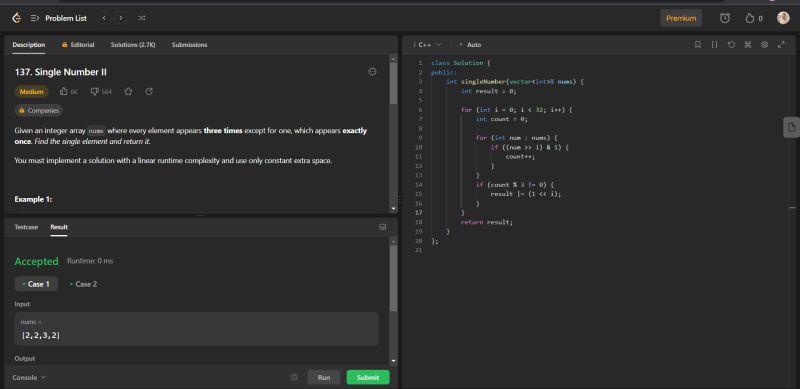Open the Editorial tab
Viewport: 800px width, 389px height.
coord(78,45)
